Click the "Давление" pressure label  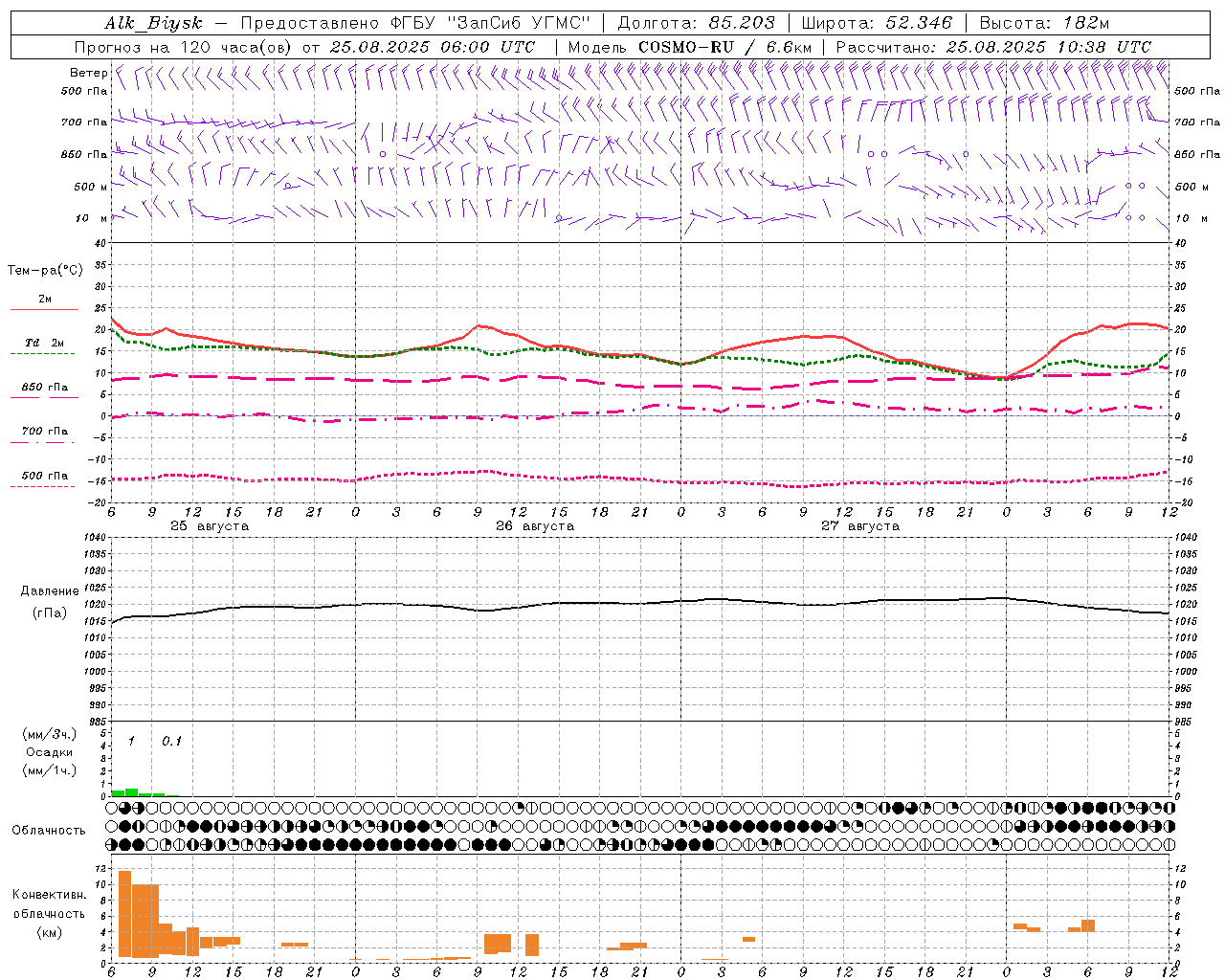coord(50,591)
